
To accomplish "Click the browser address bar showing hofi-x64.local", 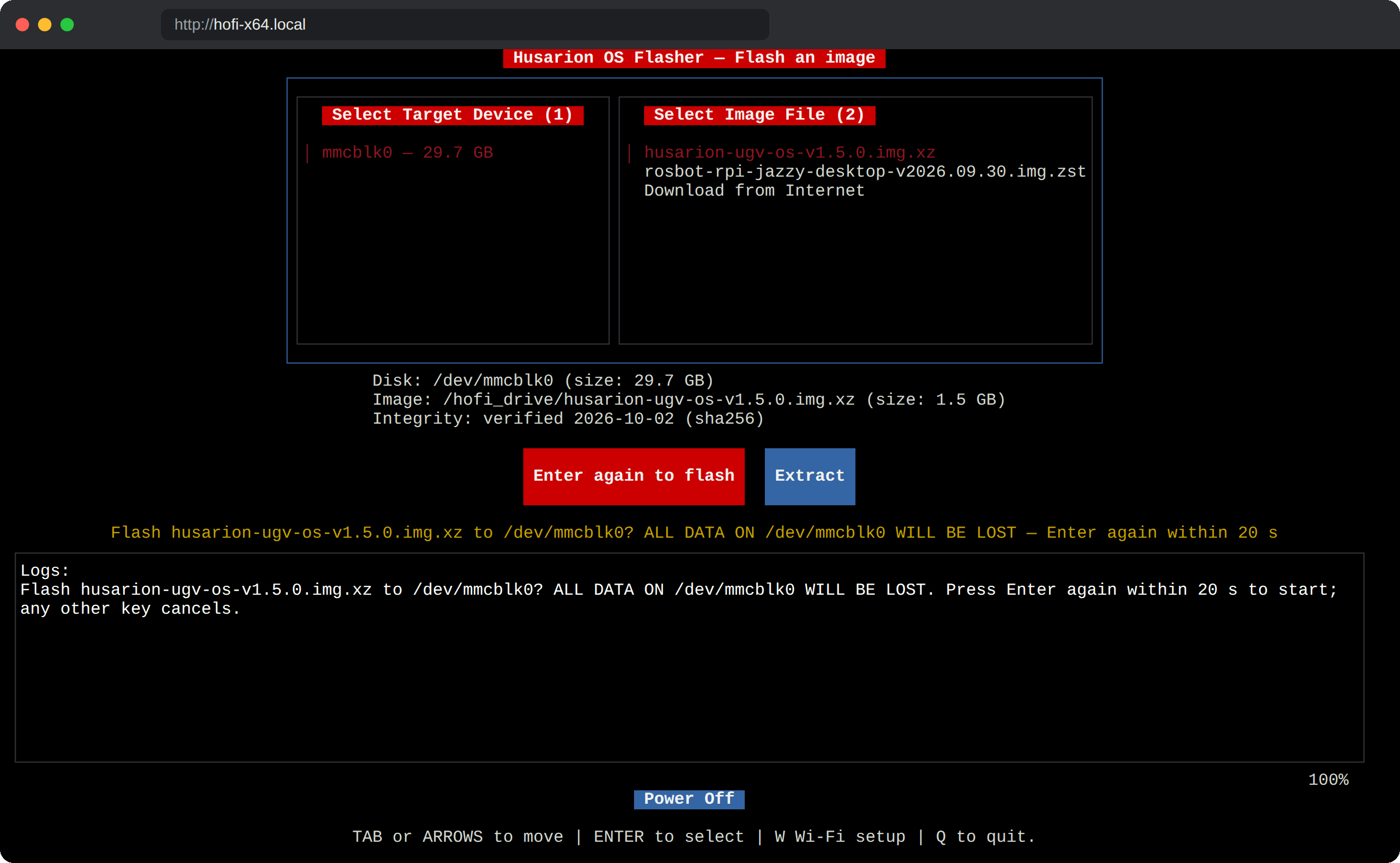I will pyautogui.click(x=465, y=25).
